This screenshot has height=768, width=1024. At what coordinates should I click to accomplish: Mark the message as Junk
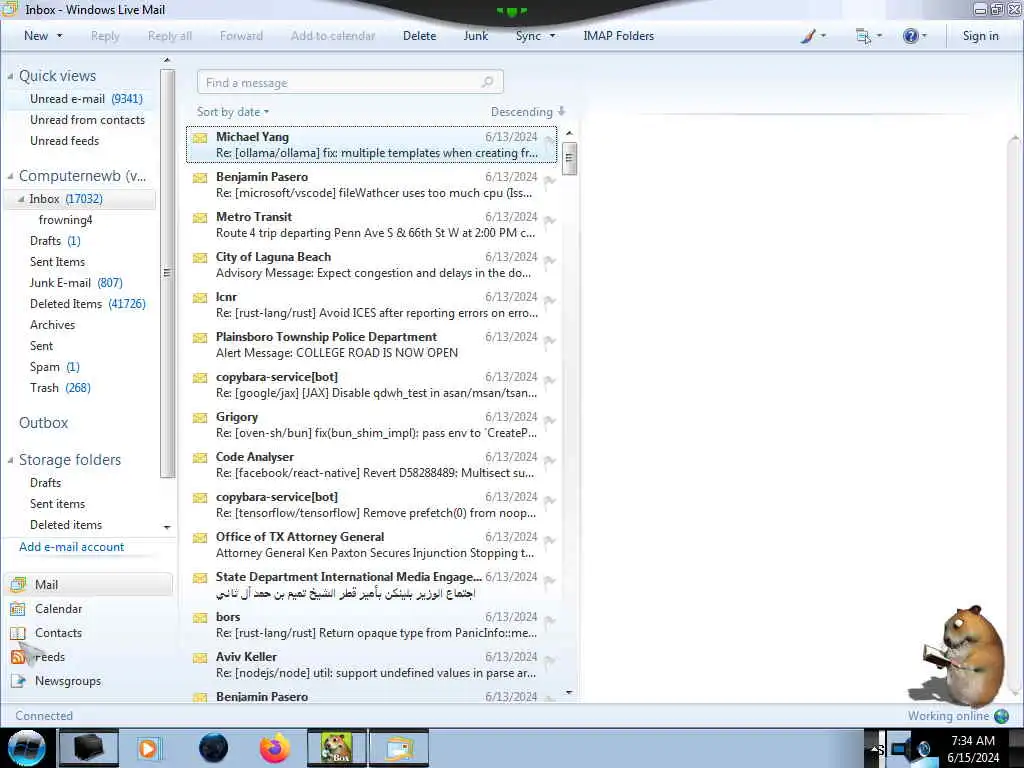pos(475,36)
